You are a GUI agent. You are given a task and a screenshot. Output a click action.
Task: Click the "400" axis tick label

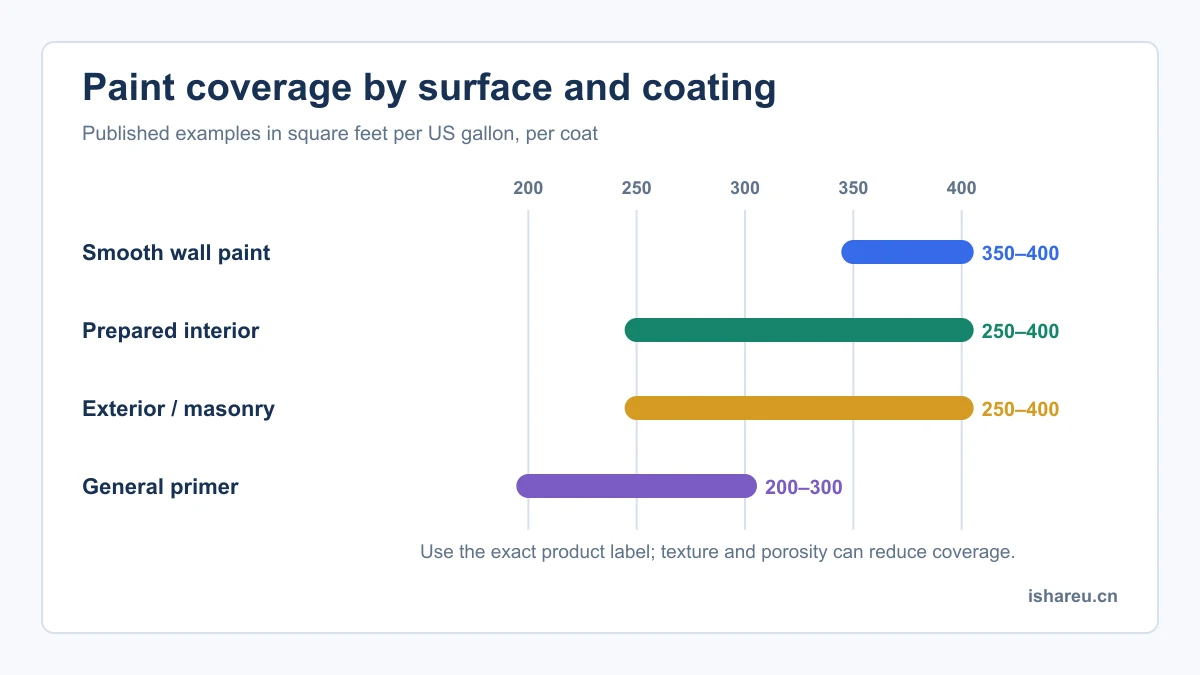(x=961, y=188)
